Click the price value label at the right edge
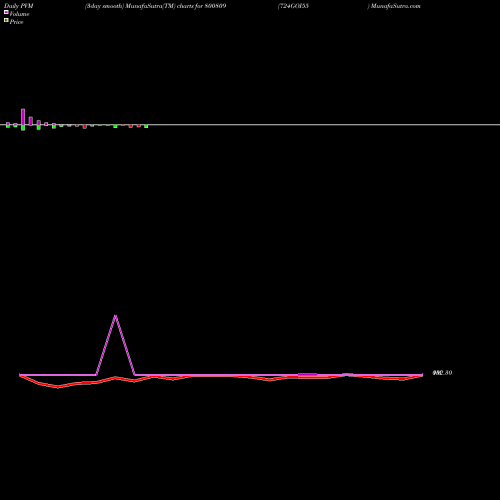The image size is (500, 500). (x=442, y=373)
